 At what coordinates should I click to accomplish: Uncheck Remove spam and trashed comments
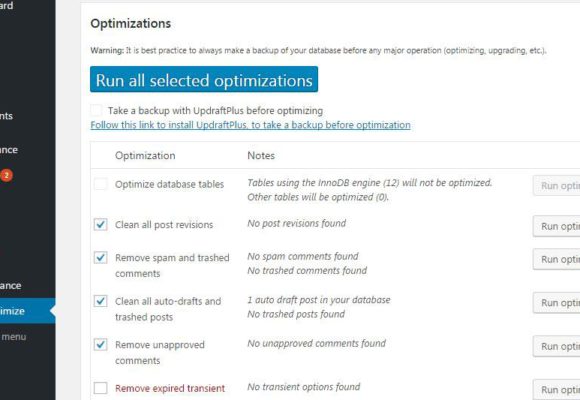[101, 257]
